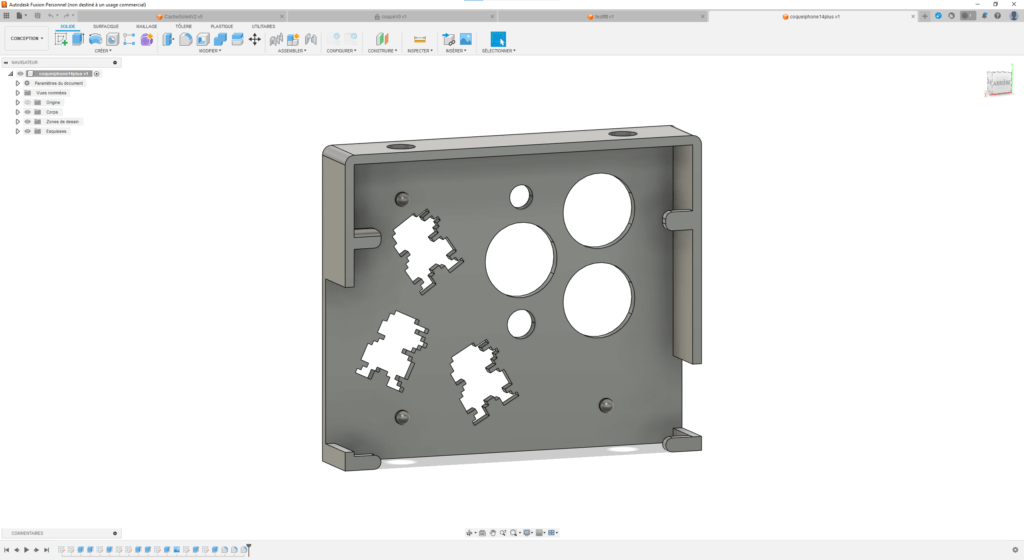Select the Extrude tool
Screen dimensions: 1024x560
(78, 39)
